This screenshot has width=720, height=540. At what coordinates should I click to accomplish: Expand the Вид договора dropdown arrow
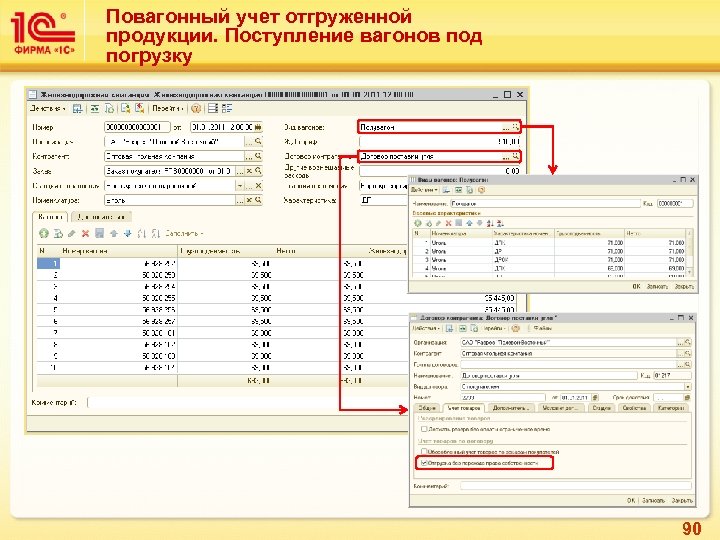(687, 387)
